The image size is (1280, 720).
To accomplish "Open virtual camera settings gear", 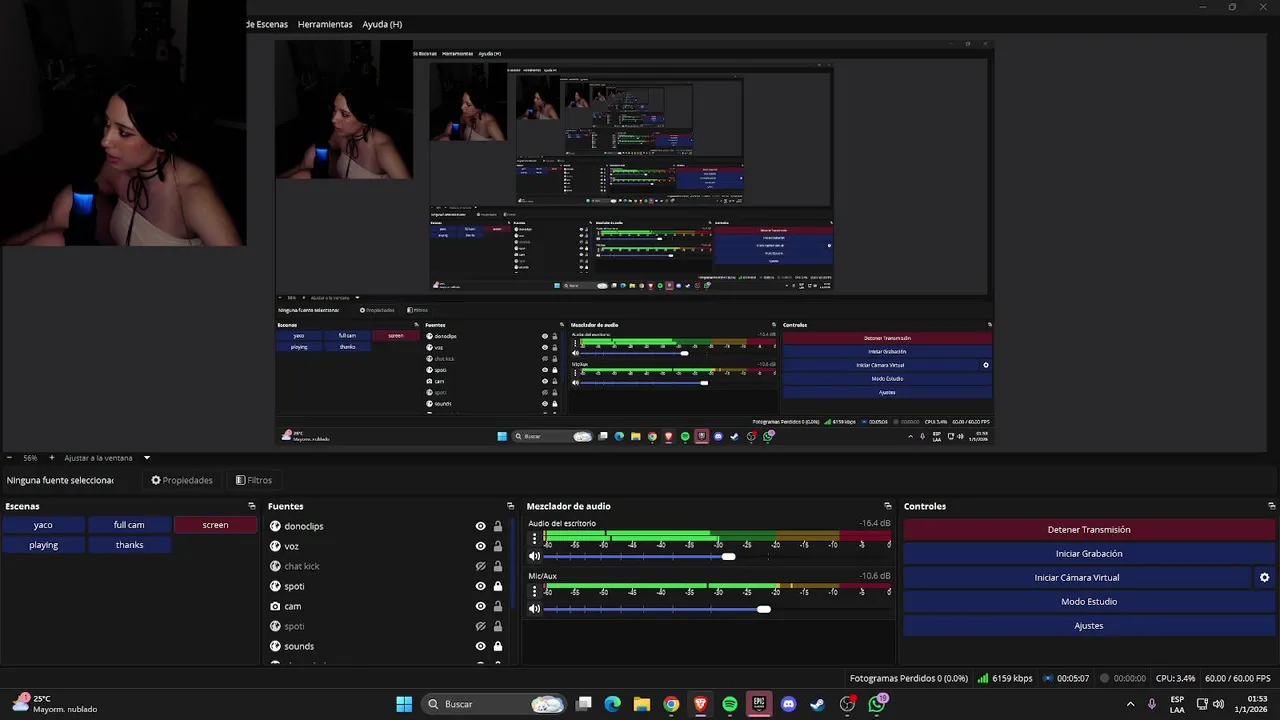I will click(1264, 577).
